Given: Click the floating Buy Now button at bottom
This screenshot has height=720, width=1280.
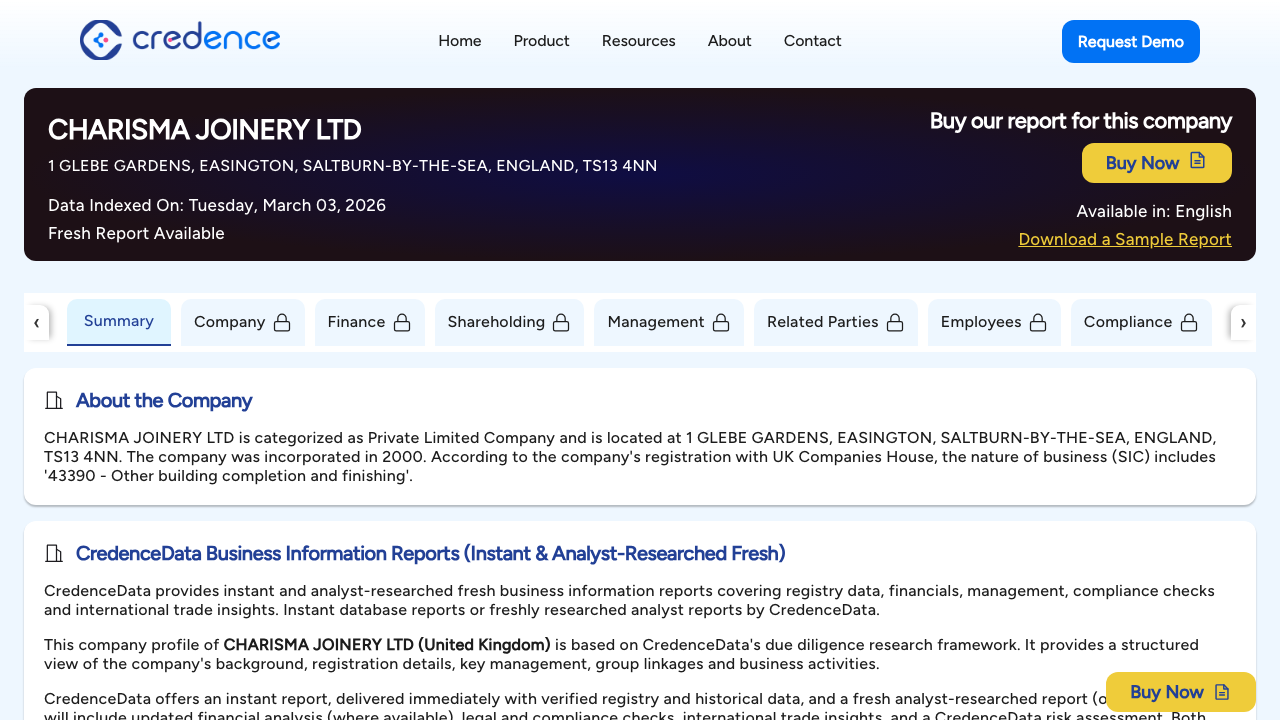Looking at the screenshot, I should [1180, 691].
